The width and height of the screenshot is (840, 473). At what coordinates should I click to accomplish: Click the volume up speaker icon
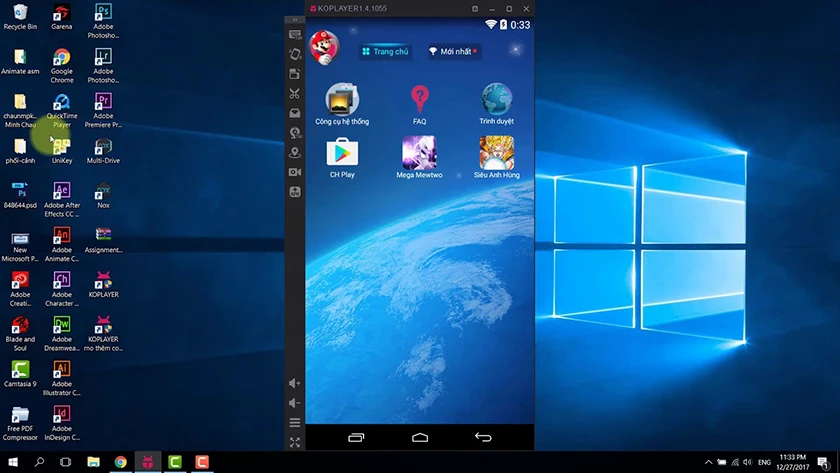[295, 383]
